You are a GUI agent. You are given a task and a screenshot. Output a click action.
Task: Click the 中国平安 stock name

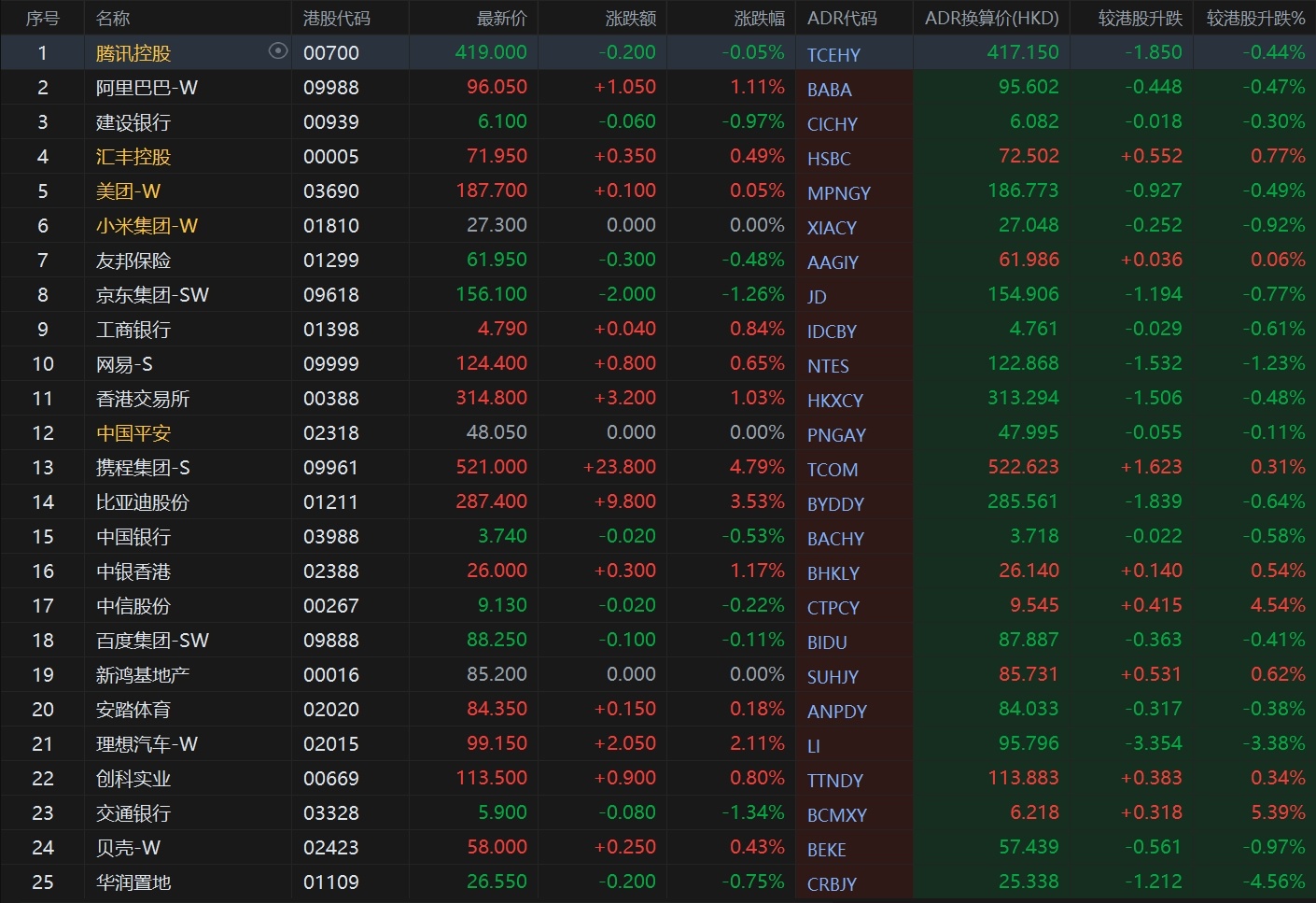[133, 433]
